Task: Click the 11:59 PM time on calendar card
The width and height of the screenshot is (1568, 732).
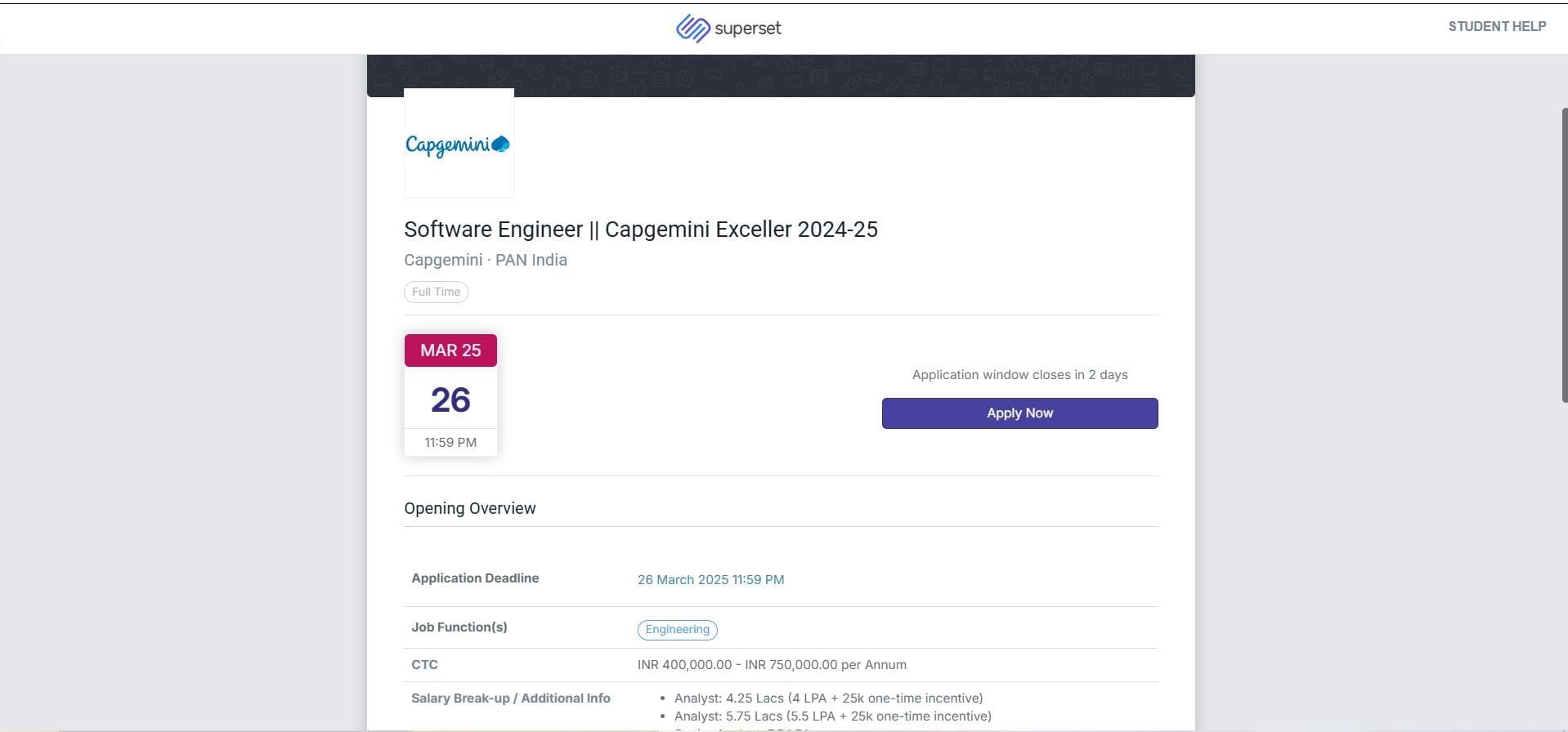Action: tap(450, 442)
